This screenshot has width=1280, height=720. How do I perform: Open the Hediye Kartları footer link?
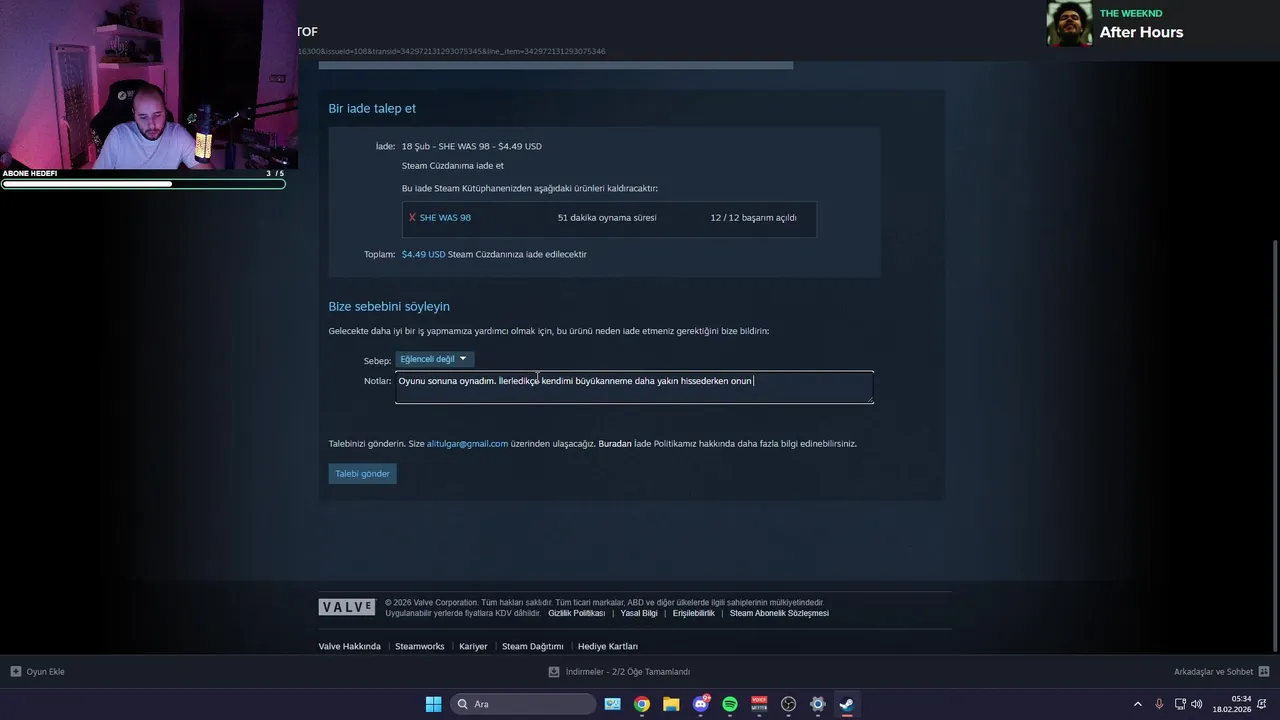[x=608, y=646]
